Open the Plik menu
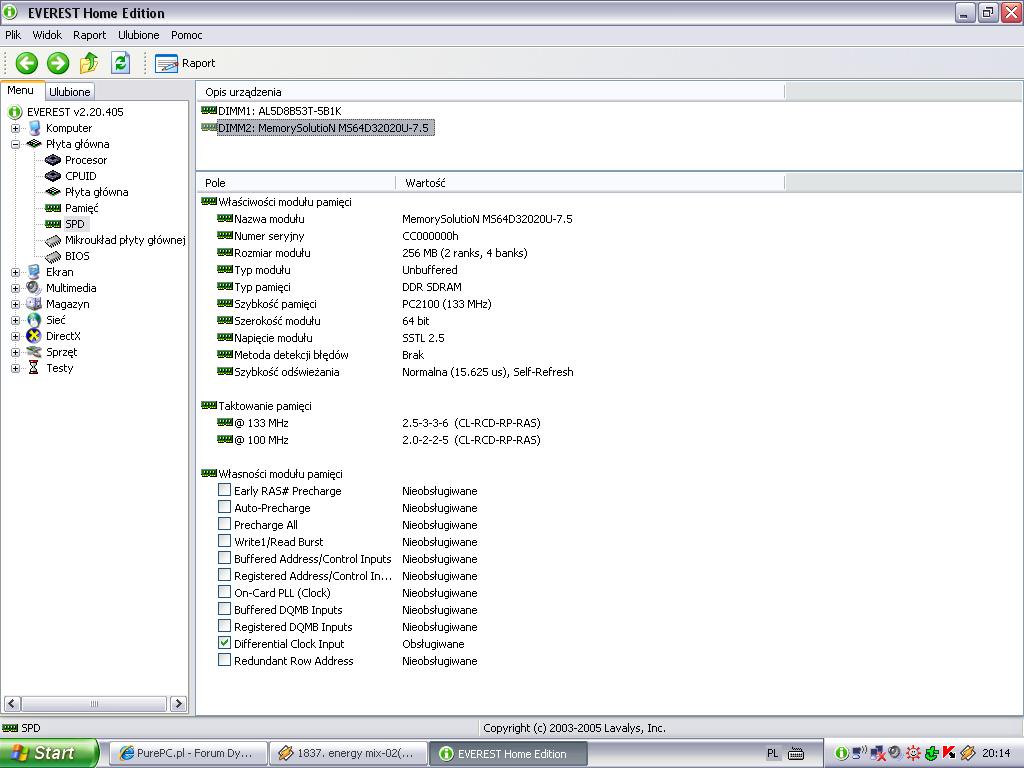 pos(13,35)
